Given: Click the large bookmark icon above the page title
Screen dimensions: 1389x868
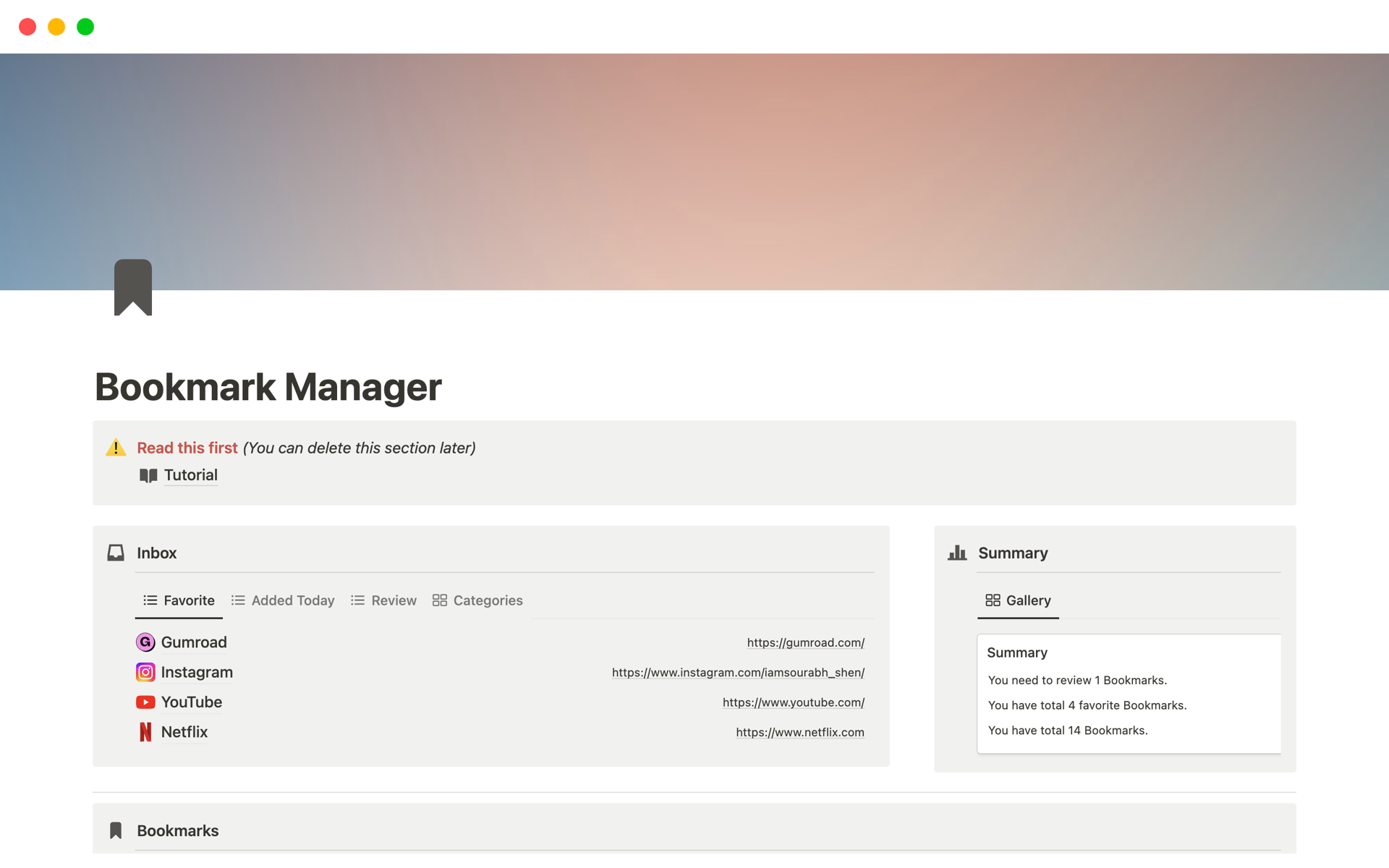Looking at the screenshot, I should tap(133, 287).
